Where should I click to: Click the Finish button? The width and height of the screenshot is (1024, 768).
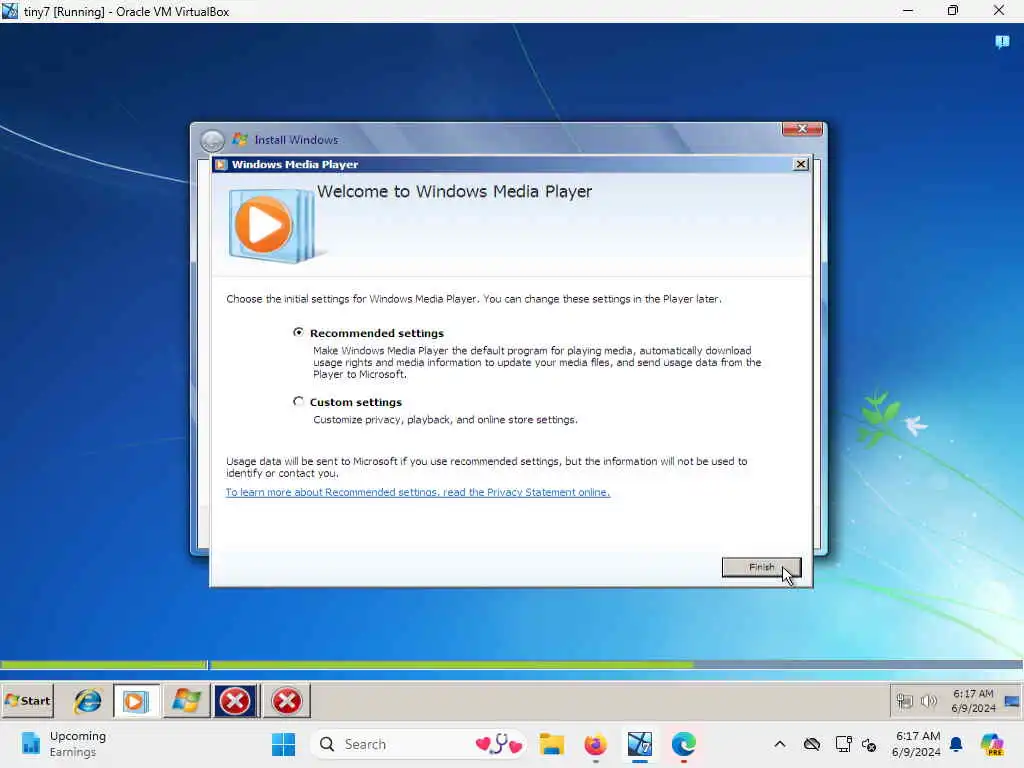pyautogui.click(x=761, y=567)
